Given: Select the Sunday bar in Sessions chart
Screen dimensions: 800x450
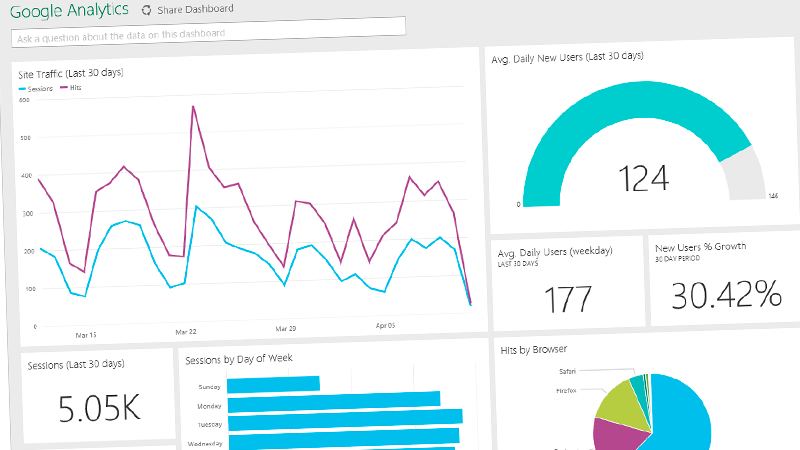Looking at the screenshot, I should [x=273, y=384].
